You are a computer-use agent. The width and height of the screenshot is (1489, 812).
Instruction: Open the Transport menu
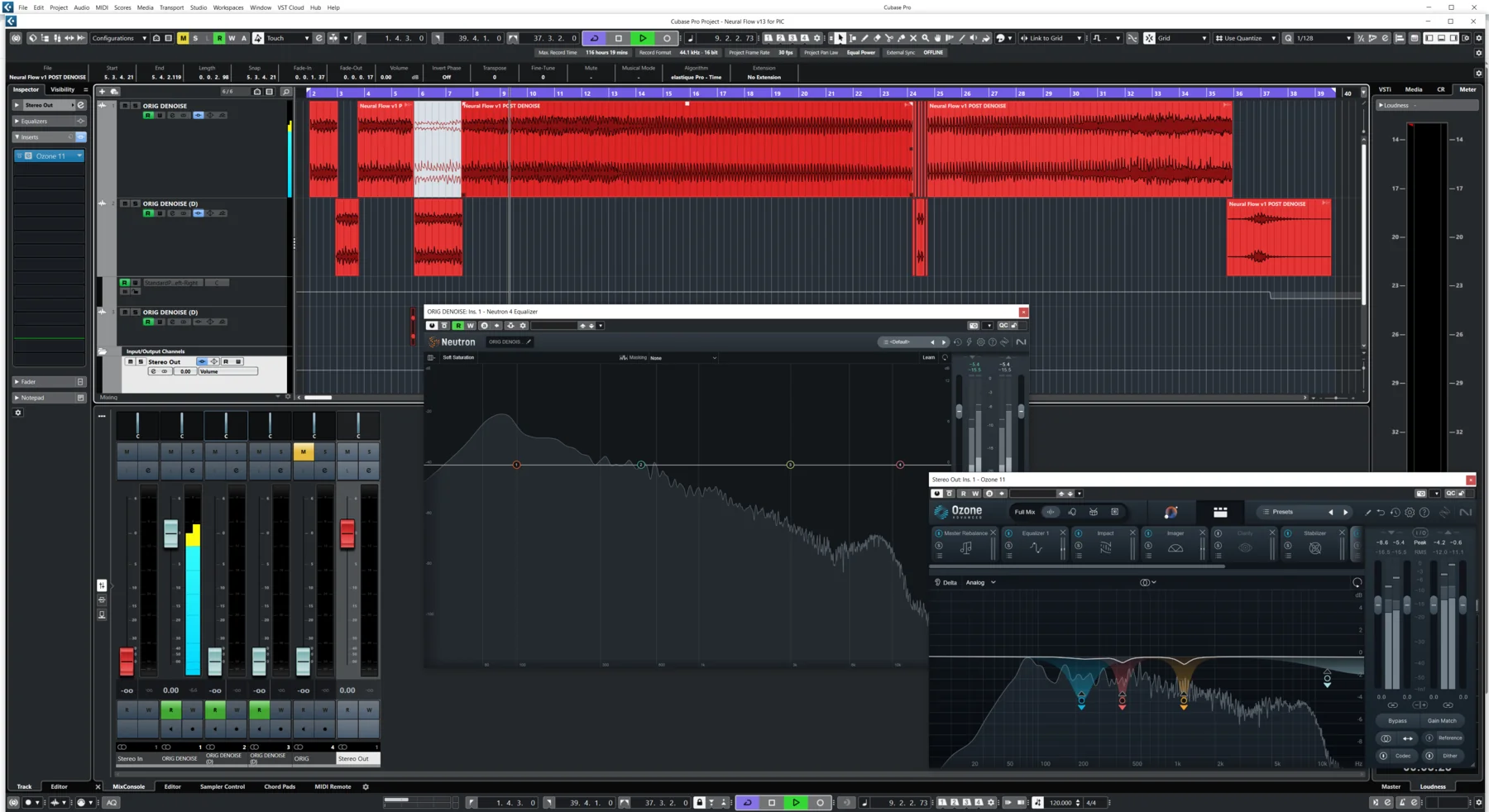[x=171, y=7]
